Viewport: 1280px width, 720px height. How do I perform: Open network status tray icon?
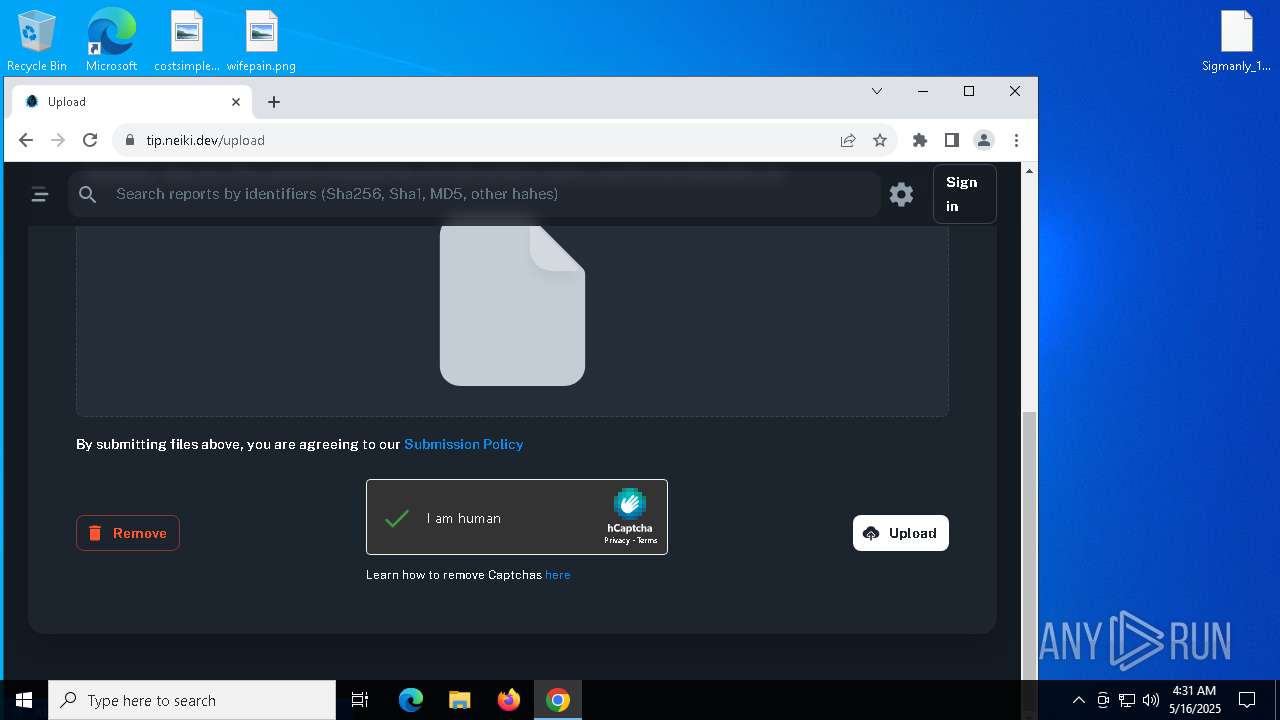(1127, 700)
